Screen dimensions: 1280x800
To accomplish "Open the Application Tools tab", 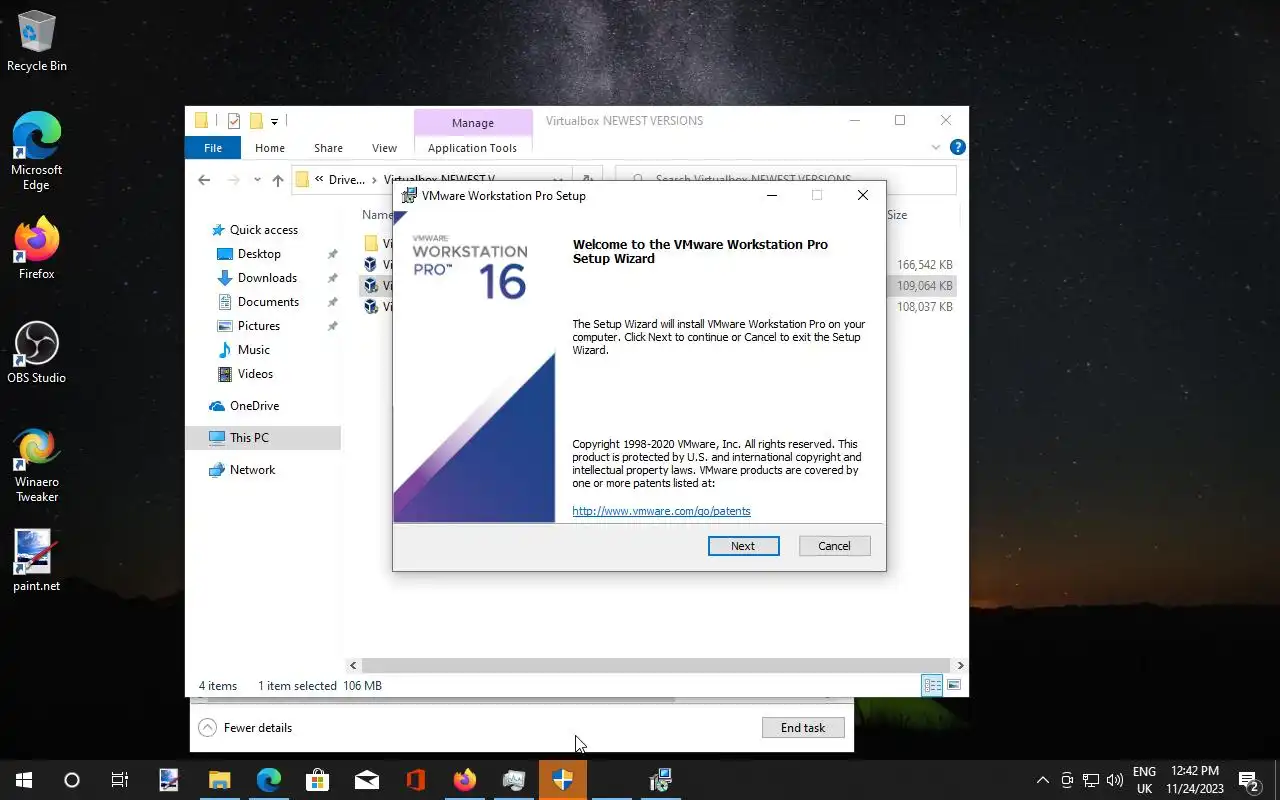I will coord(472,148).
